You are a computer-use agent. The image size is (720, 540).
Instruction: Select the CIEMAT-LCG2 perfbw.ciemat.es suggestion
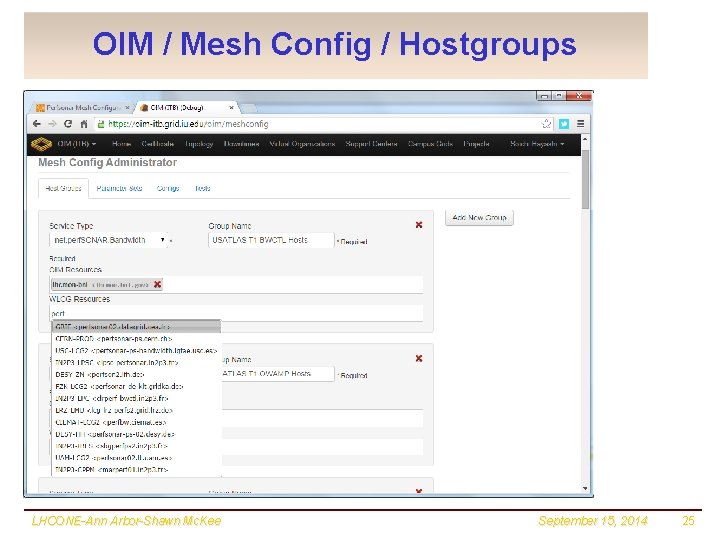(x=136, y=422)
